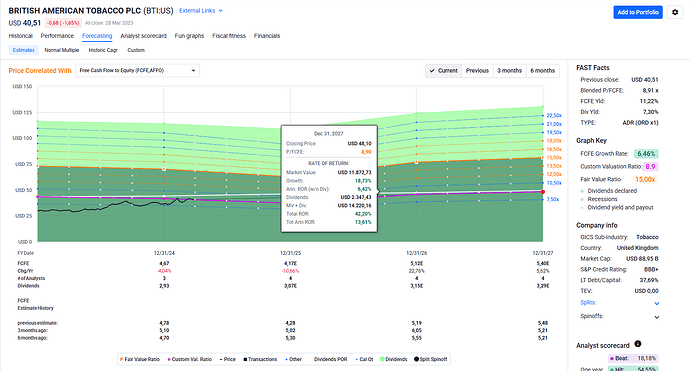Image resolution: width=690 pixels, height=371 pixels.
Task: Click the Custom Valuation Ratio 8.9 swatch
Action: (650, 166)
